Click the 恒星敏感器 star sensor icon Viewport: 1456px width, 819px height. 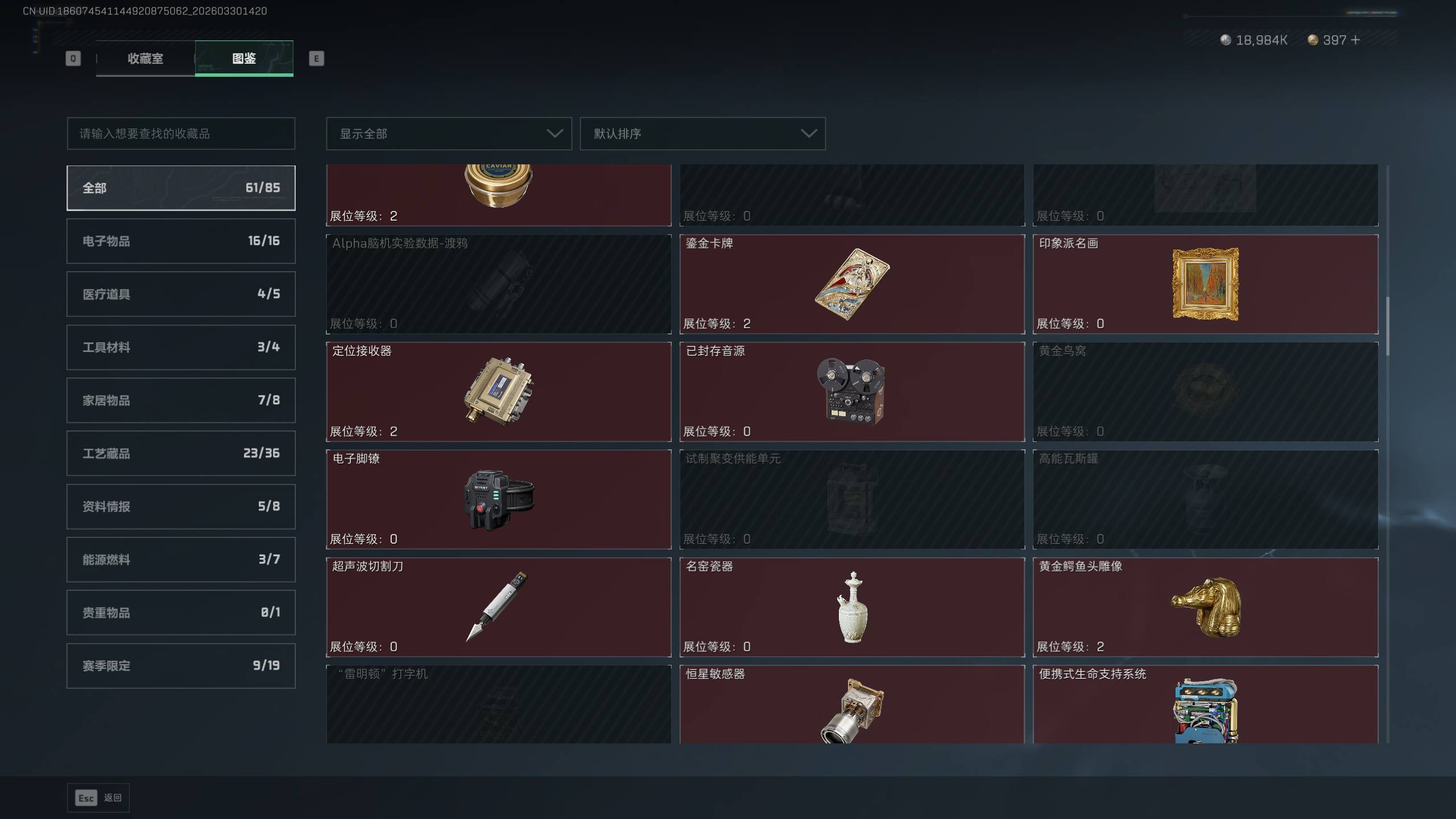click(851, 710)
